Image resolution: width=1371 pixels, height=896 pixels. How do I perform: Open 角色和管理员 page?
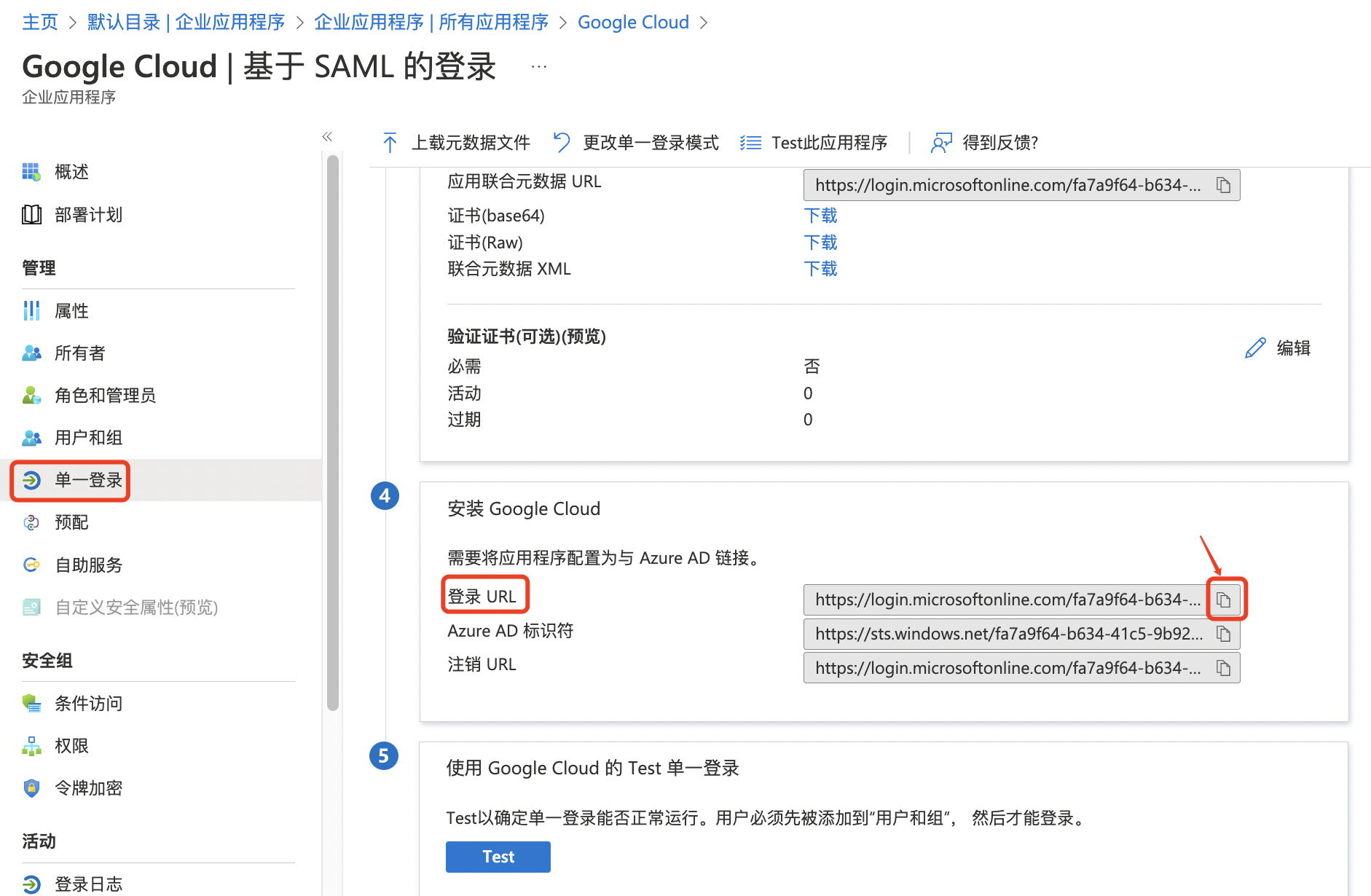(105, 396)
